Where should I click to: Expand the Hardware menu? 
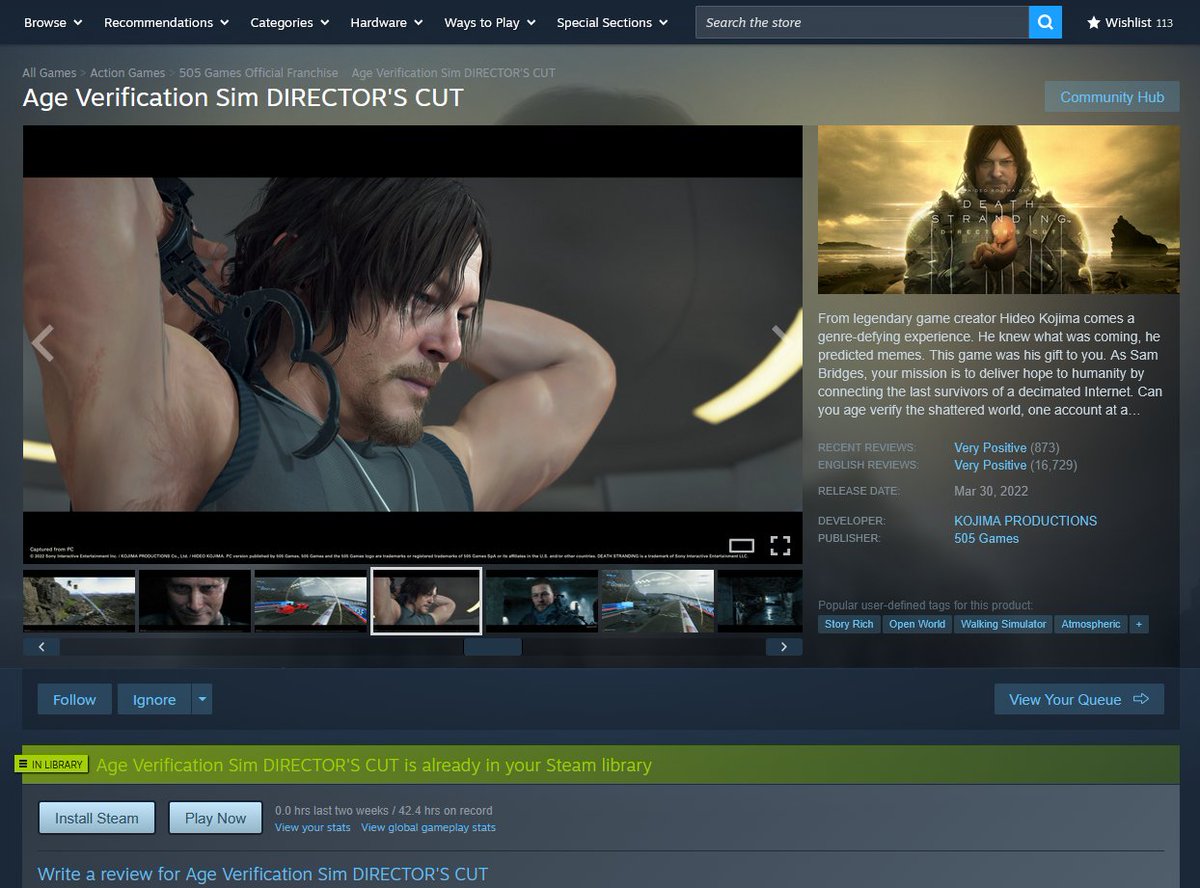(386, 22)
